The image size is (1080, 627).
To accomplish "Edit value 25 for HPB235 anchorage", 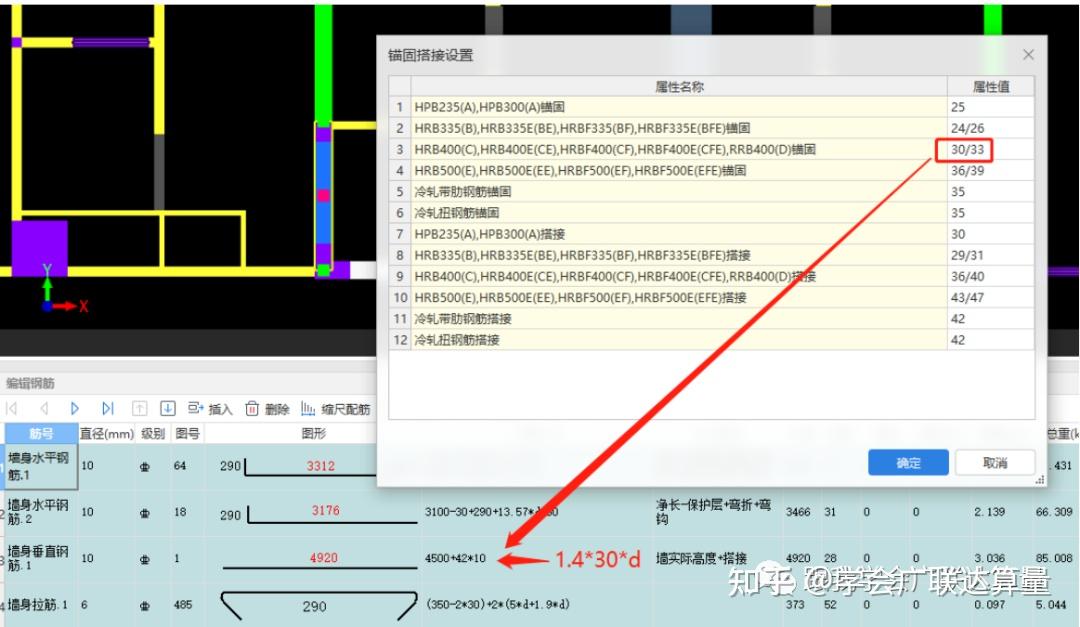I will pyautogui.click(x=990, y=107).
